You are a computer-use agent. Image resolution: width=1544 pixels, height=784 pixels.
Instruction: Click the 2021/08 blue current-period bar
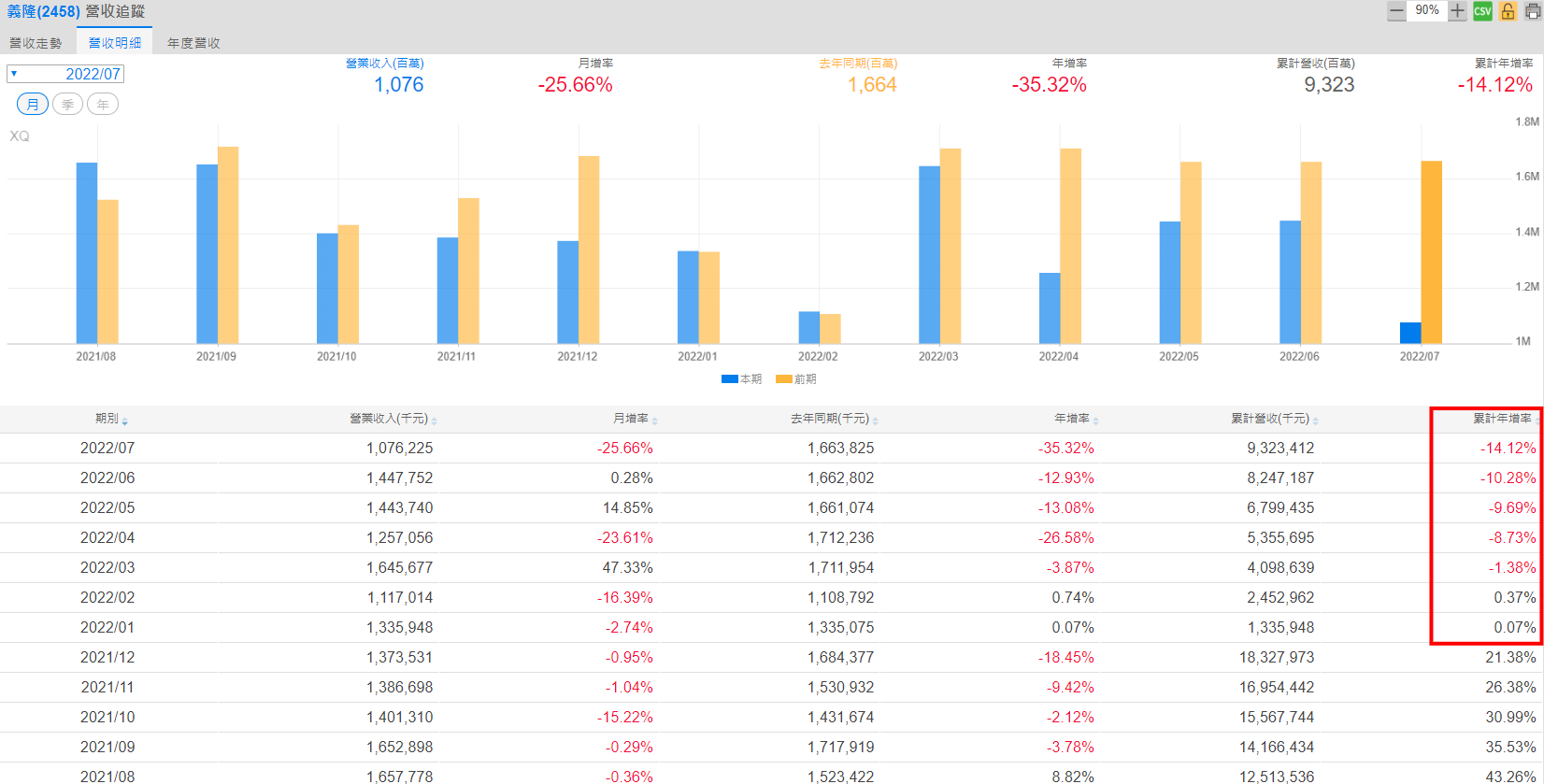(x=87, y=253)
